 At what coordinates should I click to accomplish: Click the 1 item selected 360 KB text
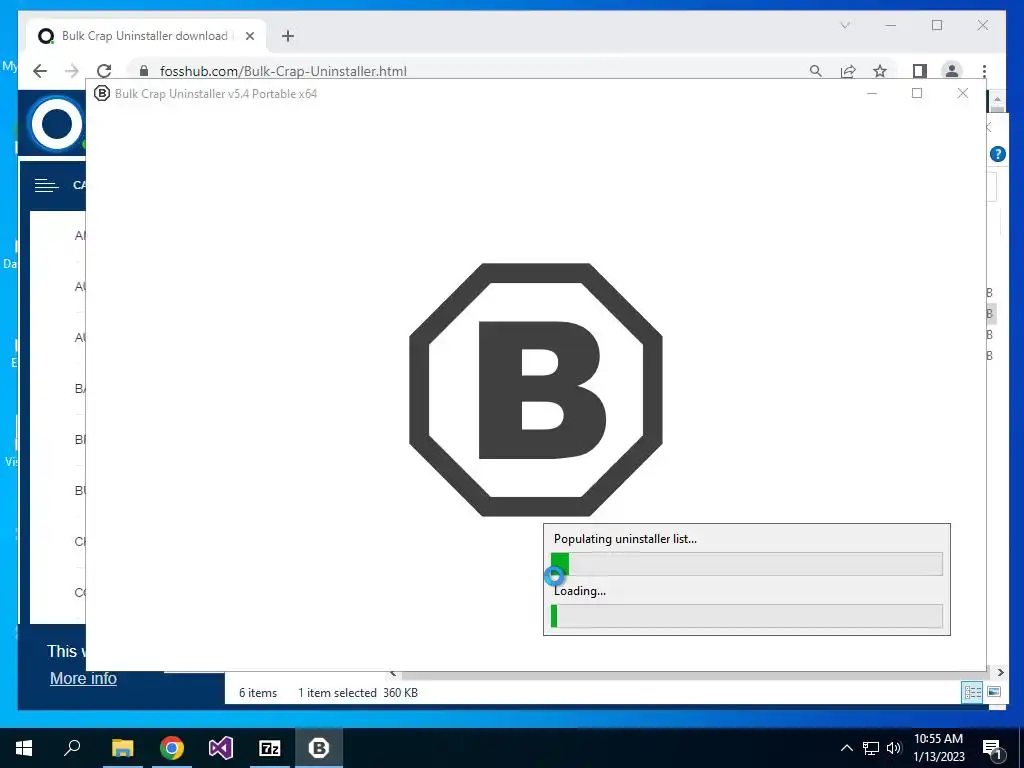pos(358,693)
